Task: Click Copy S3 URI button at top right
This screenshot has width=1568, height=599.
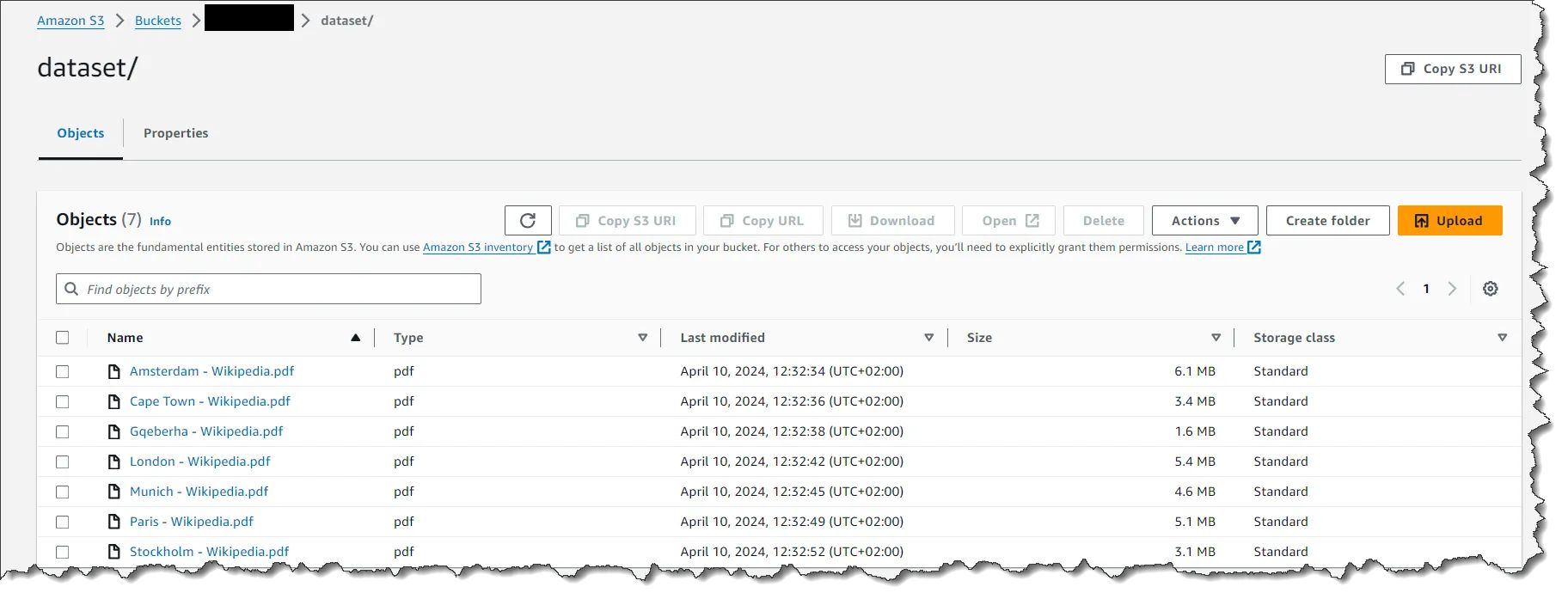Action: coord(1453,69)
